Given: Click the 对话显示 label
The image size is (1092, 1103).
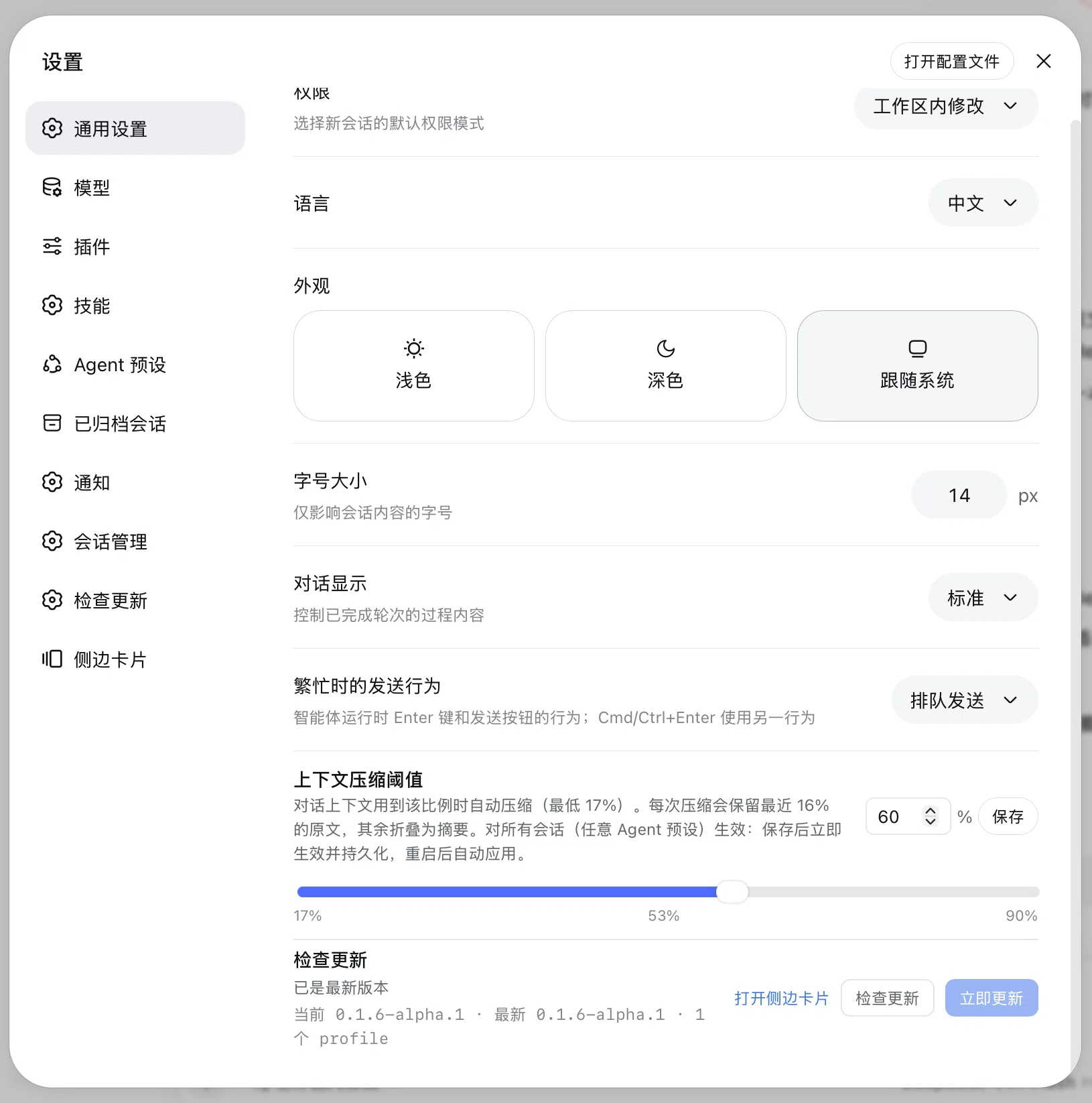Looking at the screenshot, I should point(330,583).
